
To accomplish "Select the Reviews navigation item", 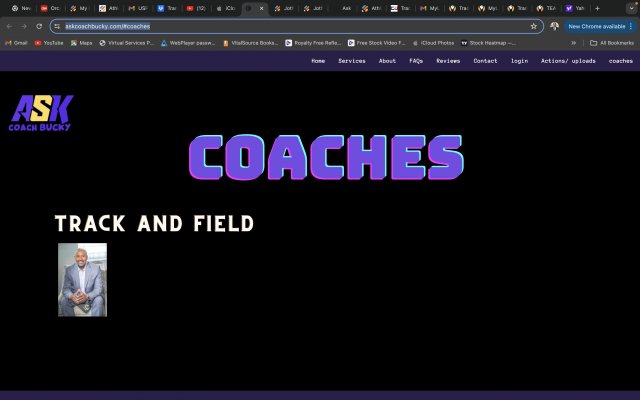I will (x=448, y=61).
